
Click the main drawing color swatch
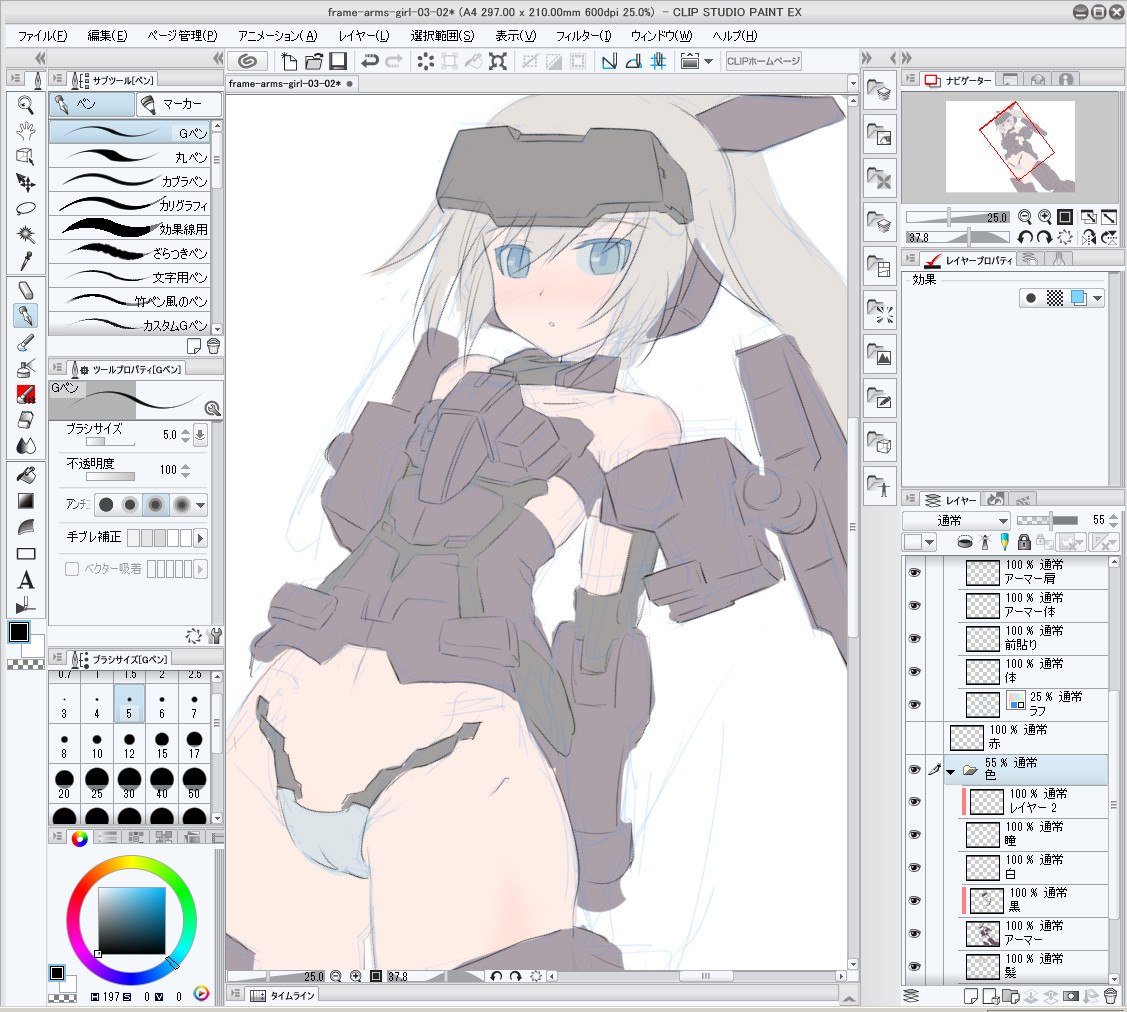[19, 632]
